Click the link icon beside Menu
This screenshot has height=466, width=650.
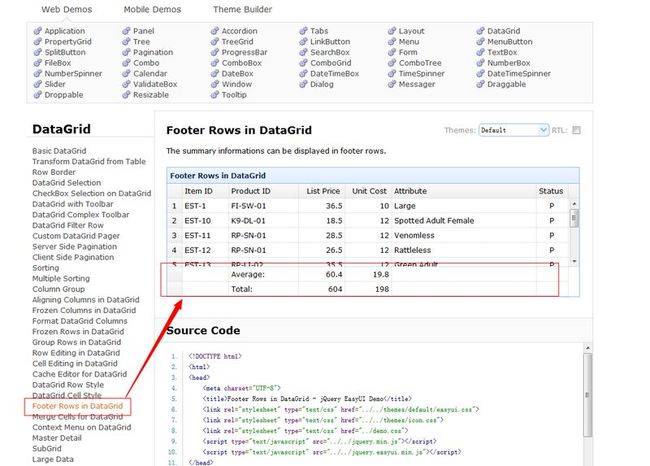tap(392, 41)
